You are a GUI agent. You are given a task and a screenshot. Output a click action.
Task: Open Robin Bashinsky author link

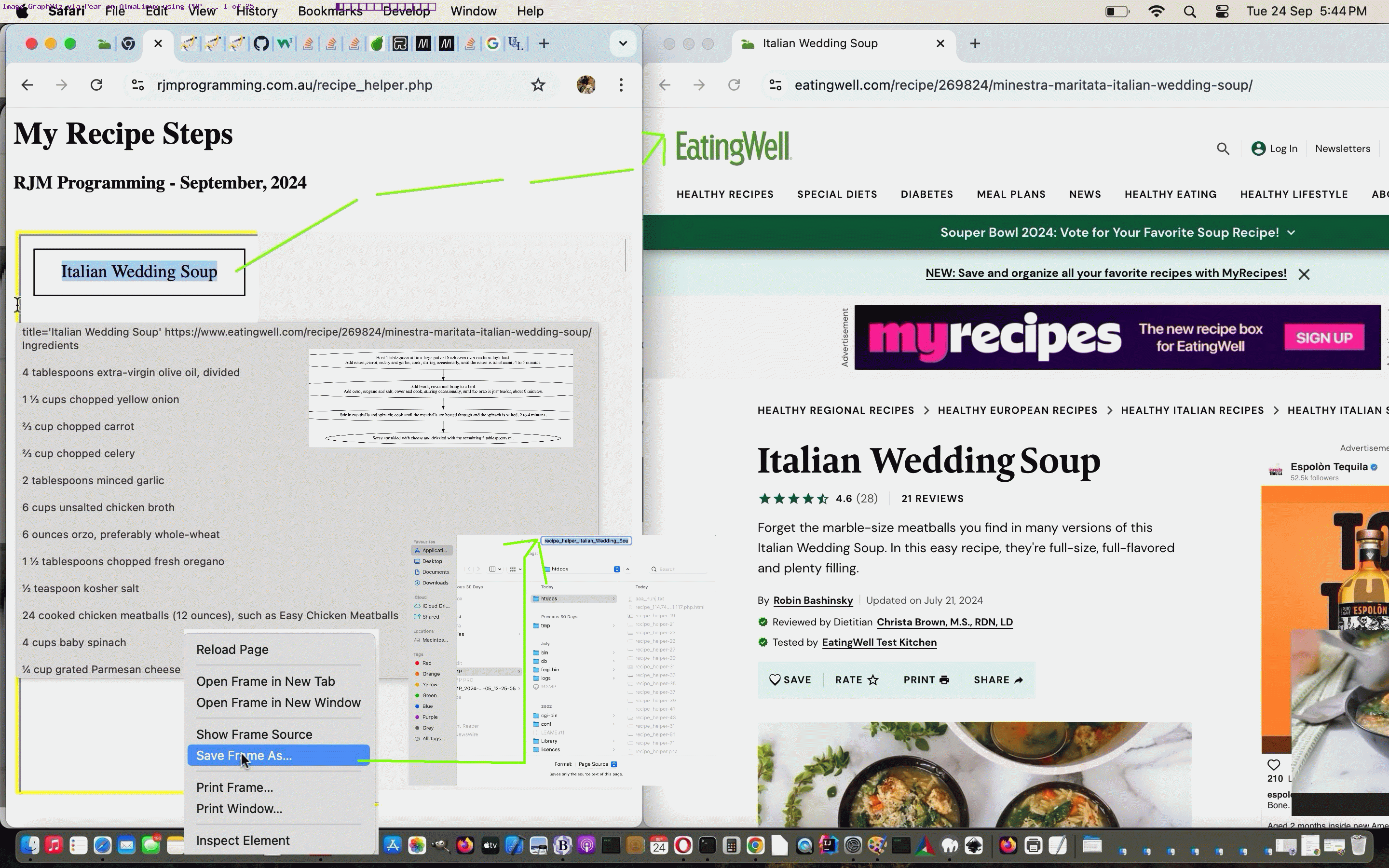(x=813, y=600)
